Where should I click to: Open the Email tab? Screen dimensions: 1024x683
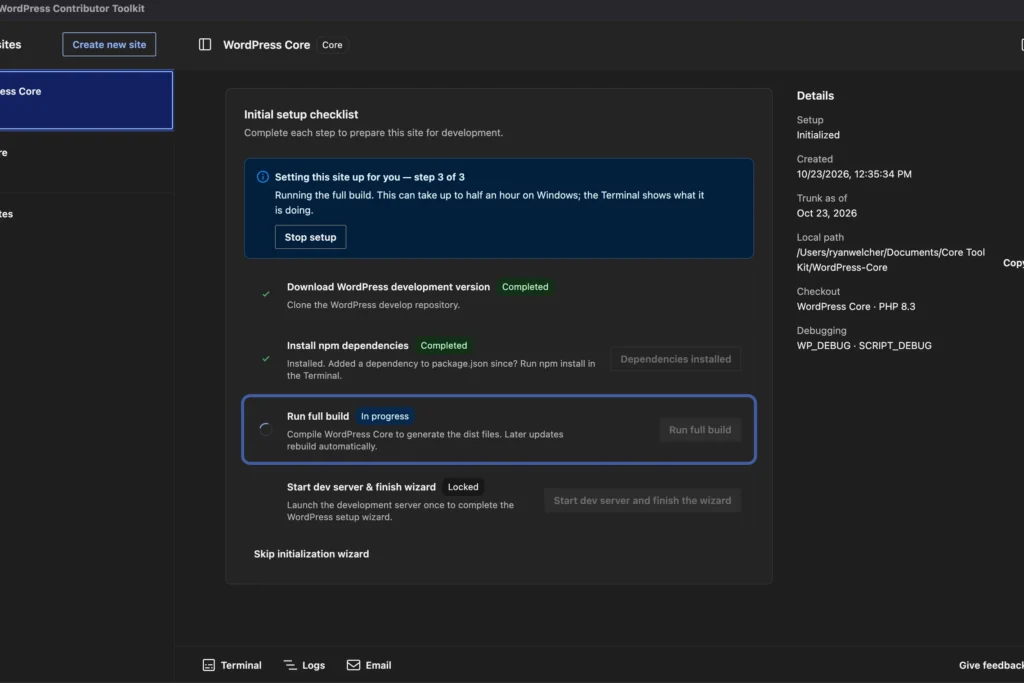coord(369,665)
